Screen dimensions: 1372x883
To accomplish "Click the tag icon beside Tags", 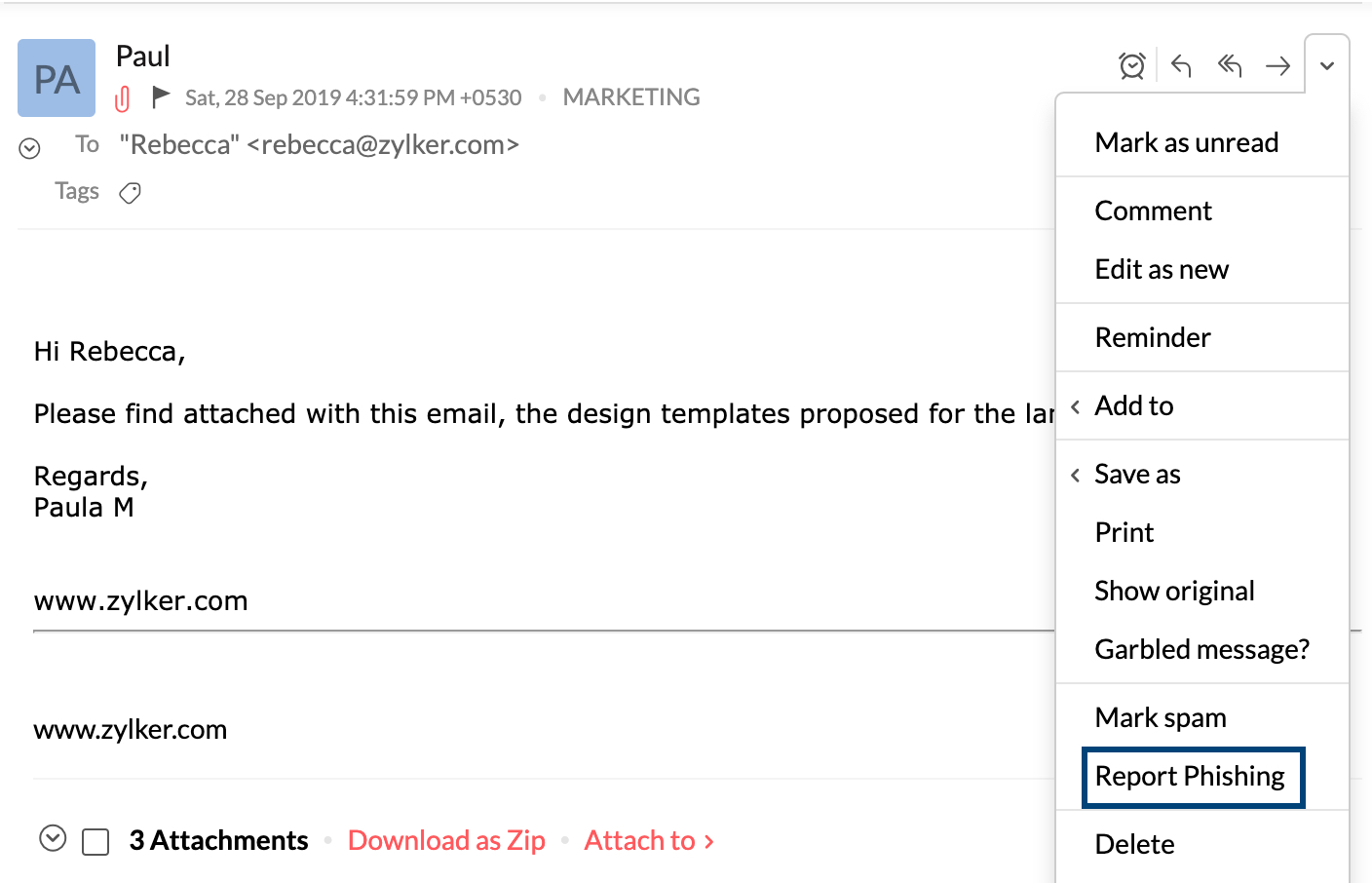I will 130,193.
